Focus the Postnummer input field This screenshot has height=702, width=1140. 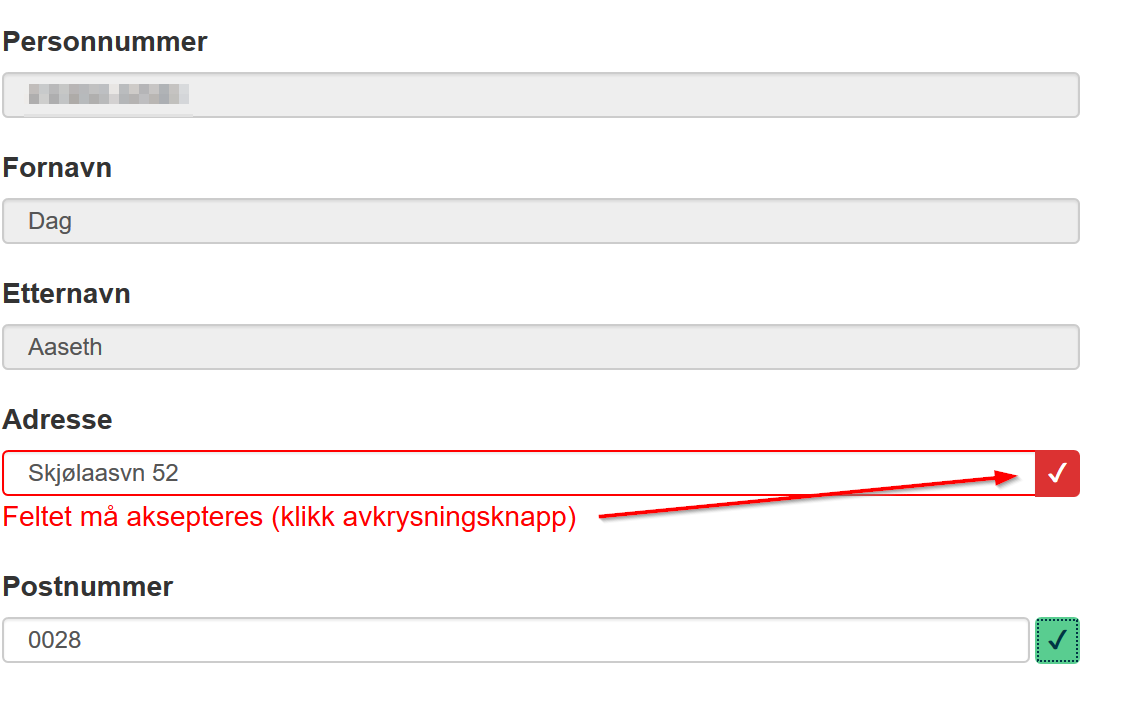[516, 640]
